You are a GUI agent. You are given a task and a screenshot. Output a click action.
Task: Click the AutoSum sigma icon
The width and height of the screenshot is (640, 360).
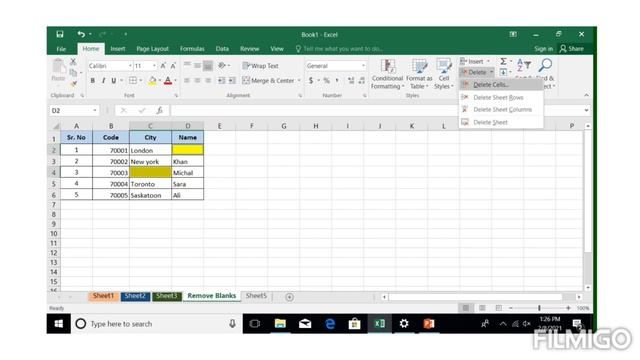coord(503,61)
